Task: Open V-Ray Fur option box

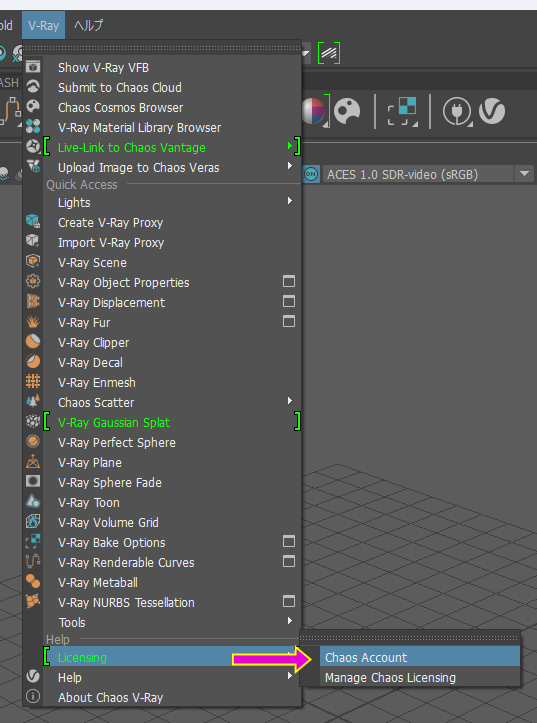Action: click(x=289, y=321)
